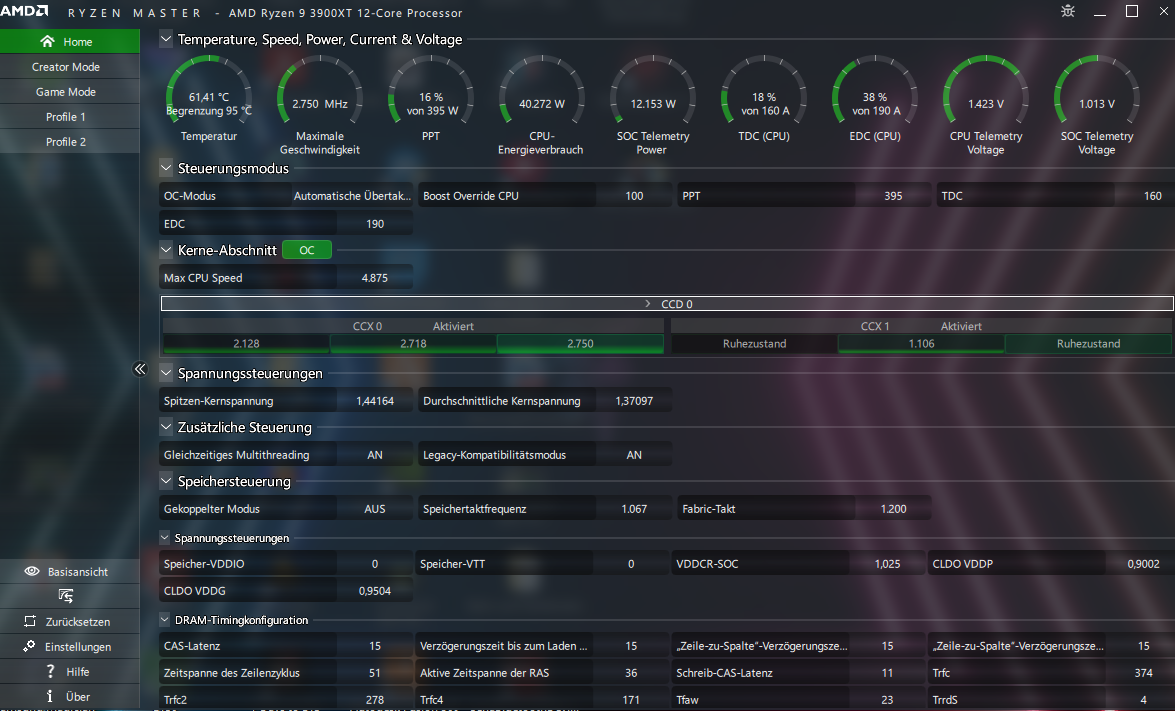The width and height of the screenshot is (1175, 711).
Task: Click CAS-Latenz value 15
Action: (x=375, y=645)
